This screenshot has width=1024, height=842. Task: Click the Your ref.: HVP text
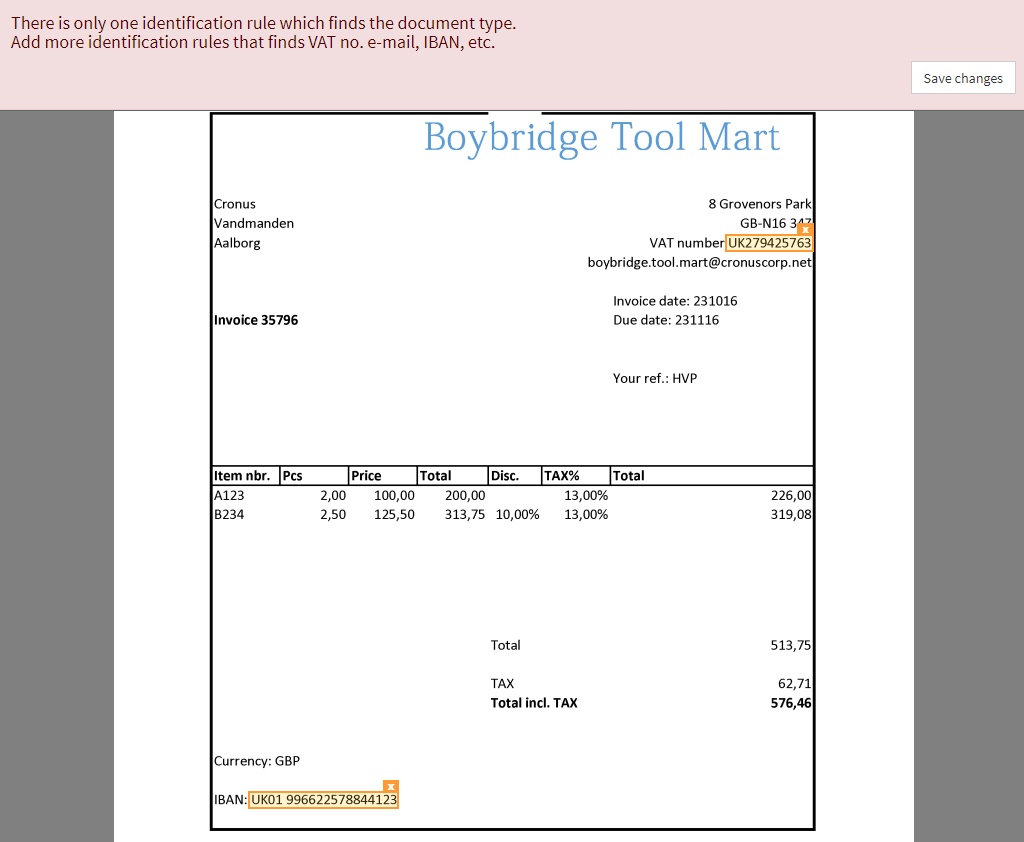[x=655, y=378]
